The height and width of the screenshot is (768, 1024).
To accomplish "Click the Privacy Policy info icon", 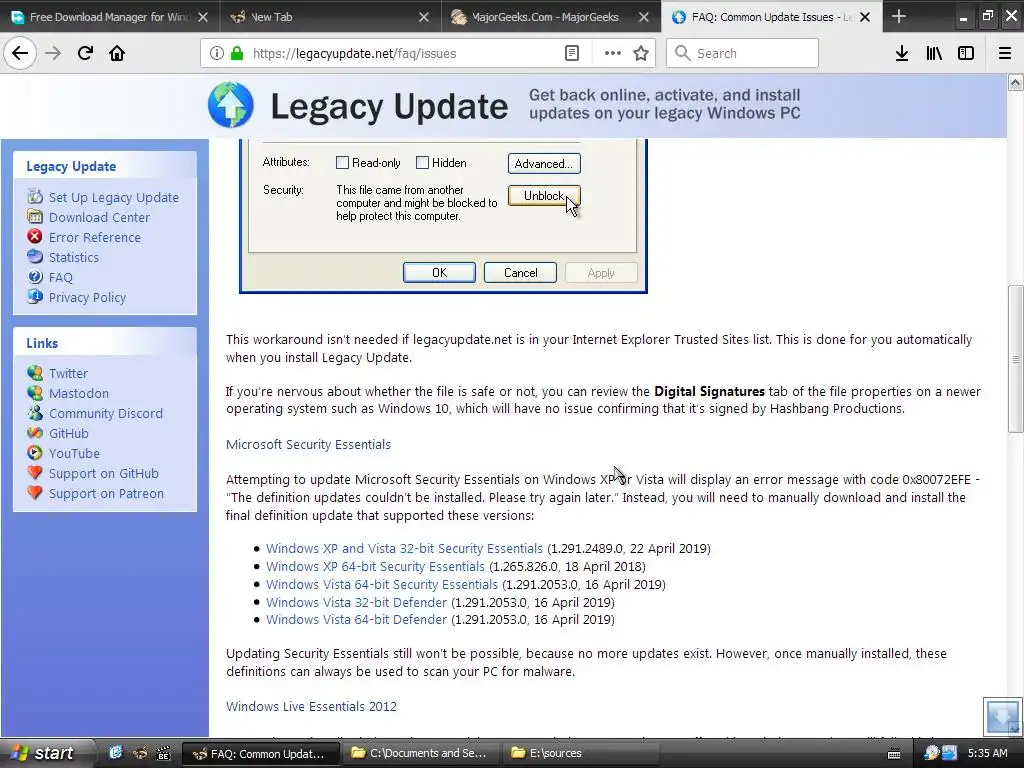I will point(35,296).
